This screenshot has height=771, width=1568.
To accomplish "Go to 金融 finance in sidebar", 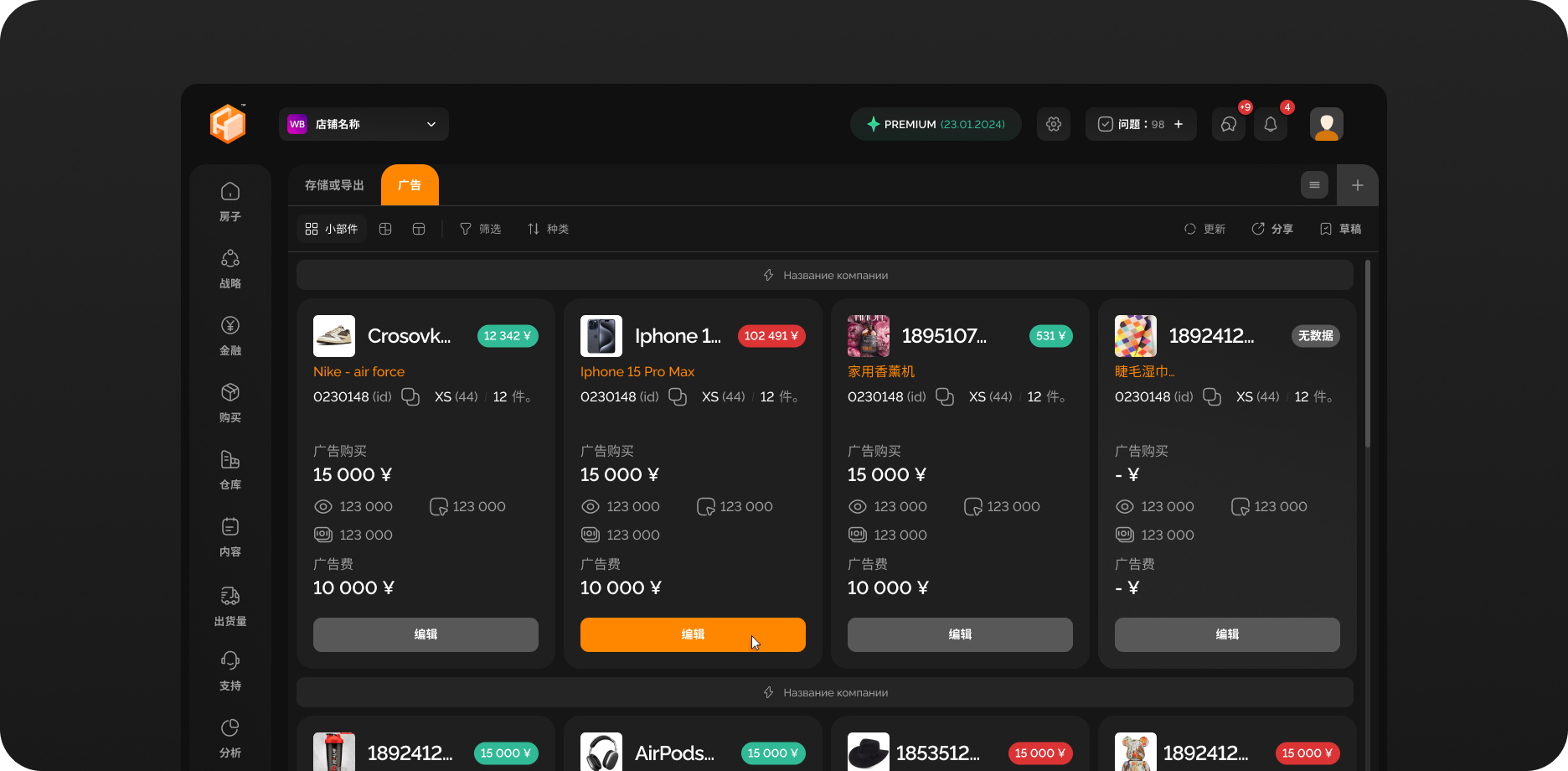I will 230,335.
